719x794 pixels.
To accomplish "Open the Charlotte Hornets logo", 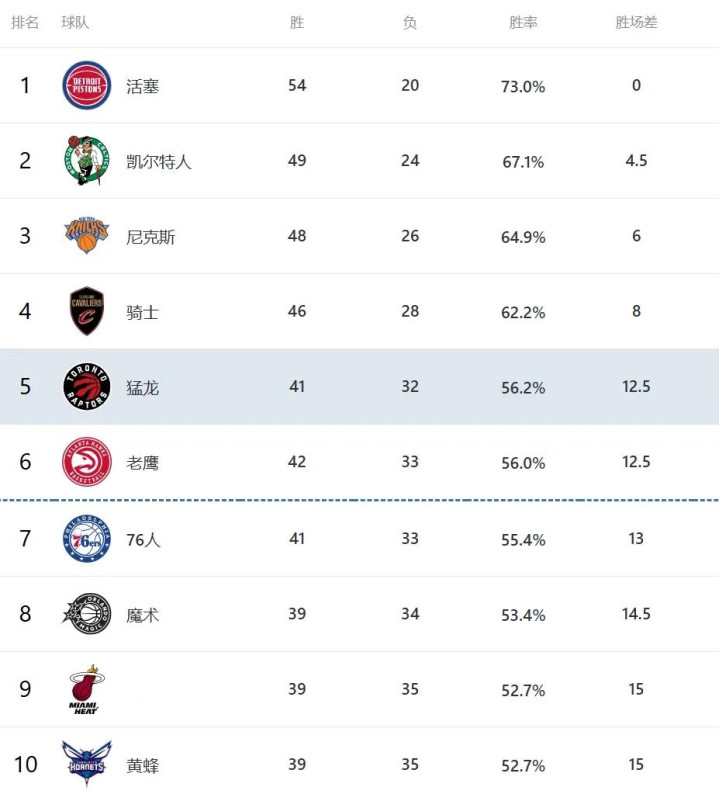I will click(x=87, y=765).
